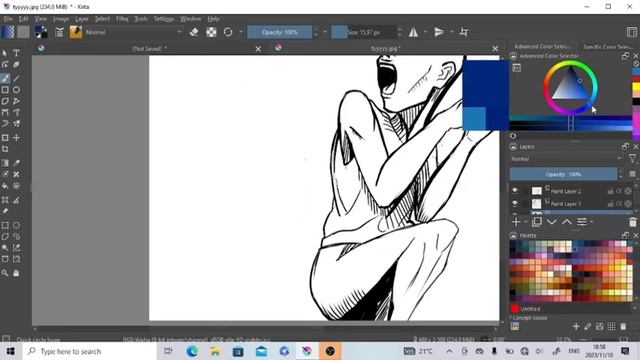
Task: Select the Edit Shapes tool
Action: tap(5, 64)
